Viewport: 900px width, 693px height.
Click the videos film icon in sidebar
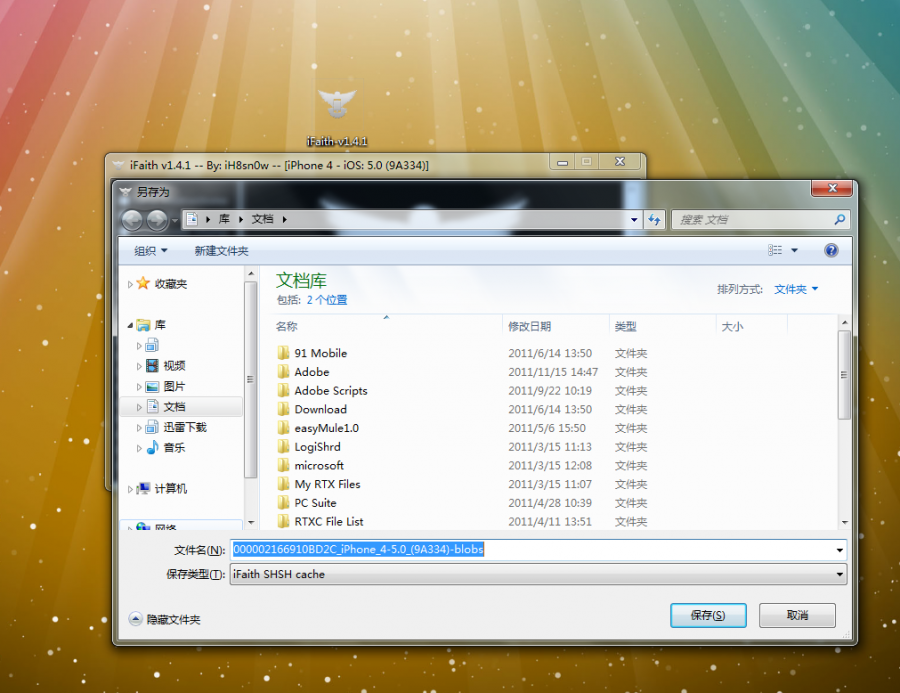(x=152, y=366)
